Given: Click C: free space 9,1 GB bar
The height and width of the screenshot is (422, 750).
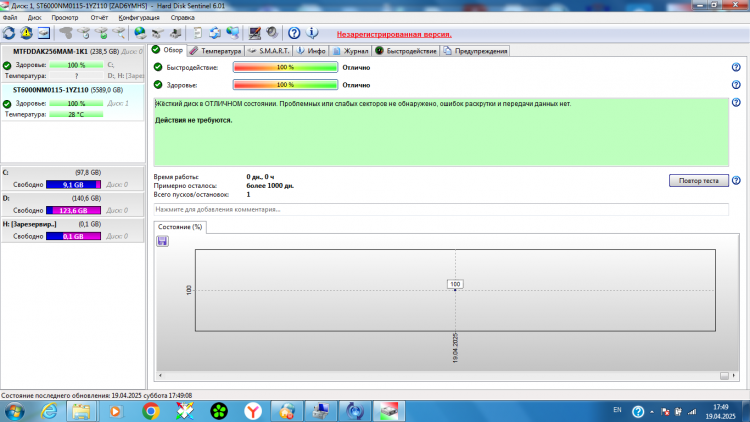Looking at the screenshot, I should 73,185.
